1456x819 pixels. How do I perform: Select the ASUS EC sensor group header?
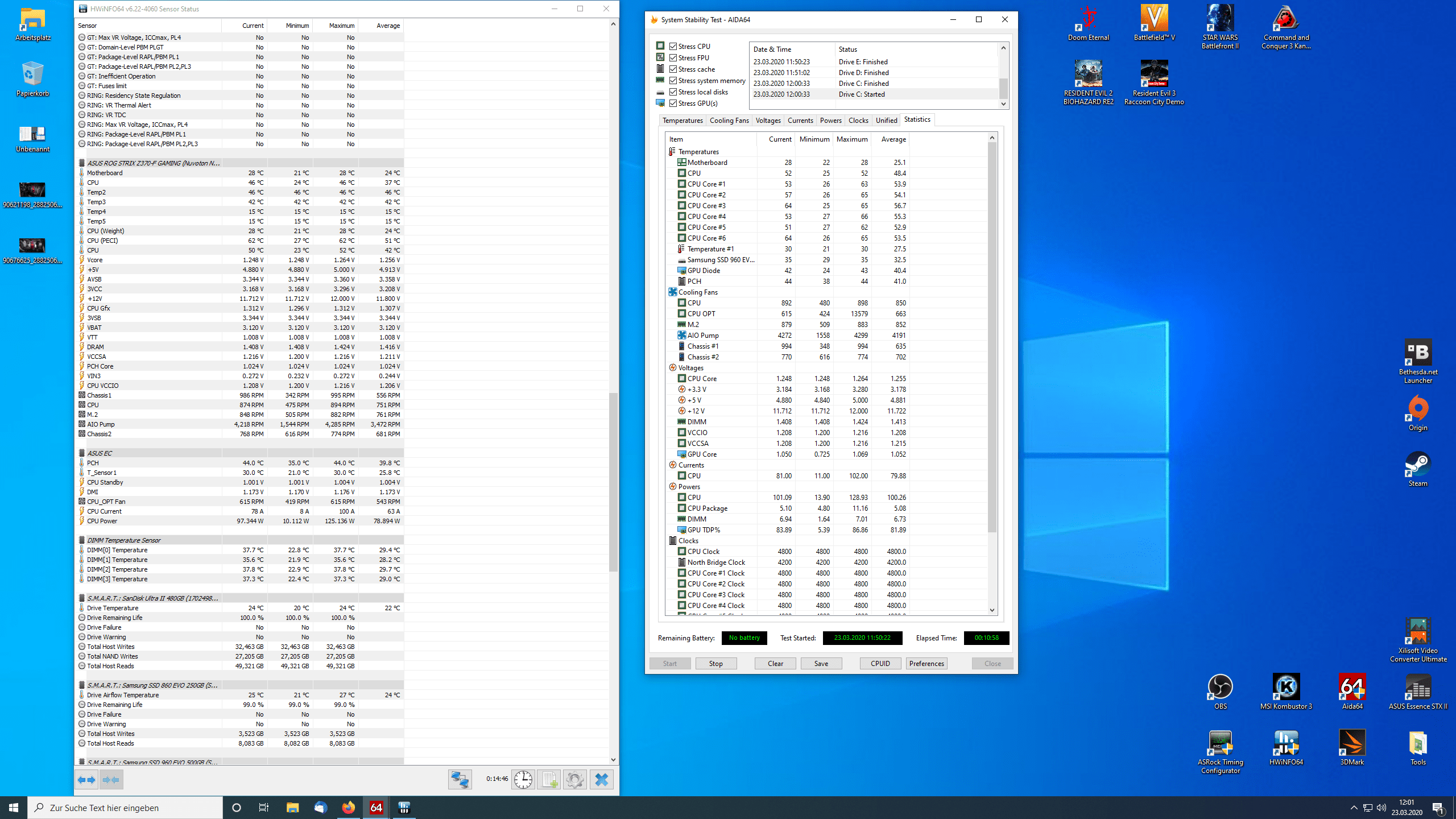coord(100,453)
